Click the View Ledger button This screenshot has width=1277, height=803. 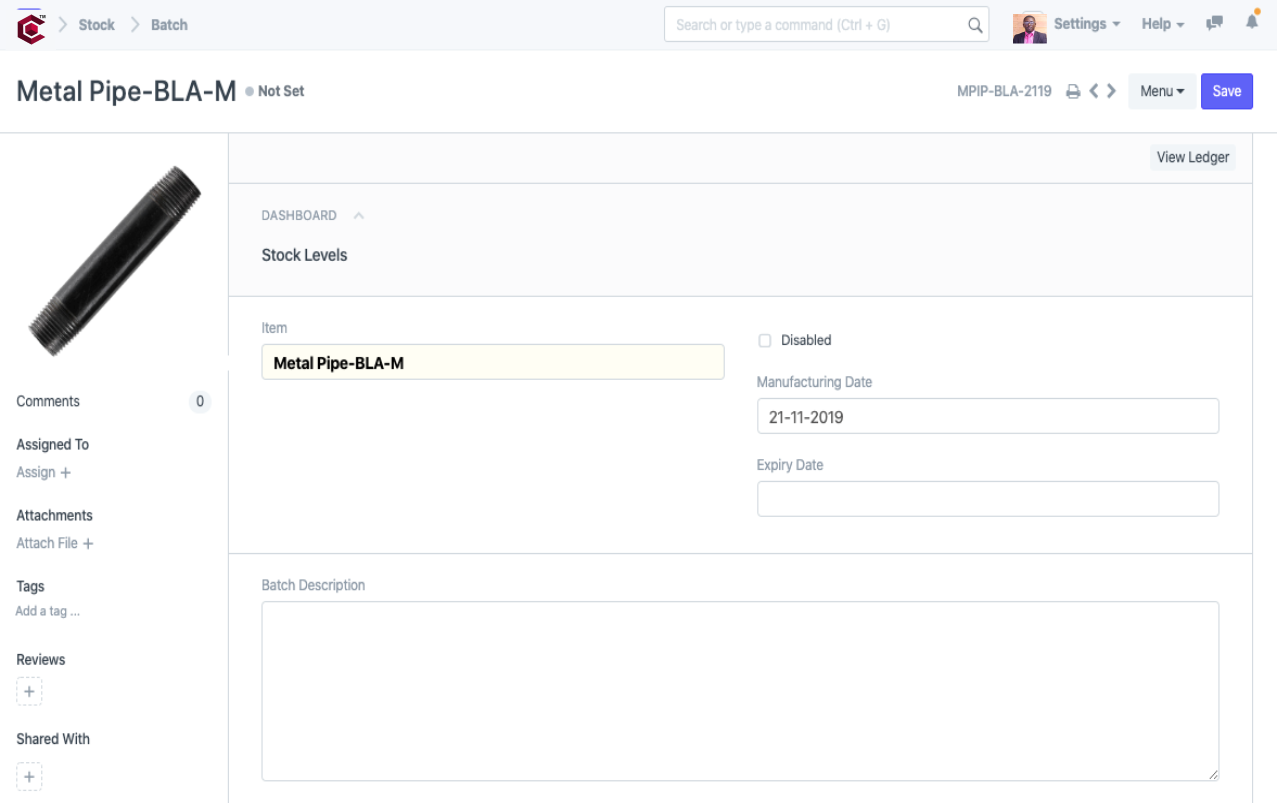[1192, 157]
